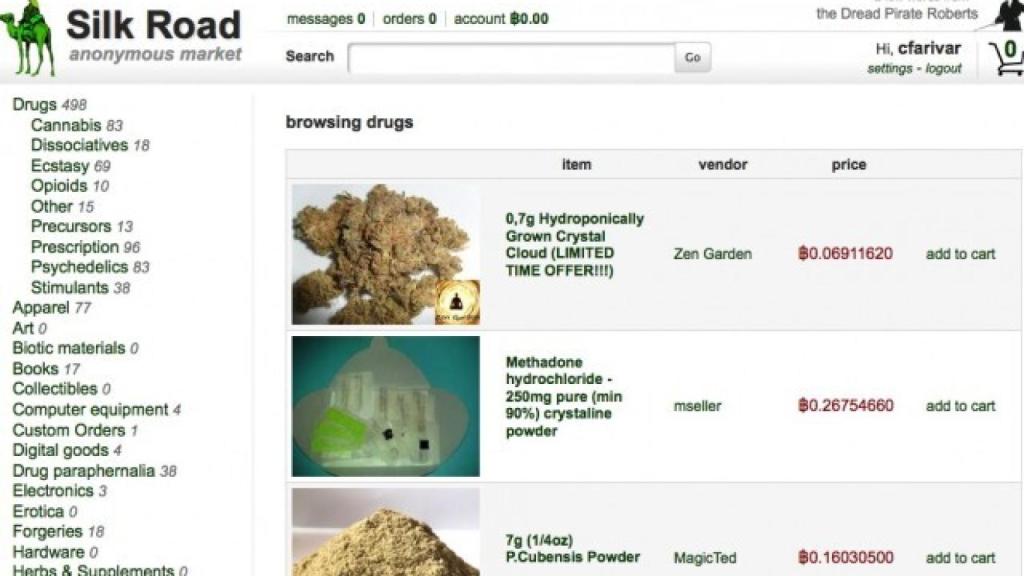This screenshot has height=576, width=1024.
Task: Open account settings link
Action: (x=889, y=69)
